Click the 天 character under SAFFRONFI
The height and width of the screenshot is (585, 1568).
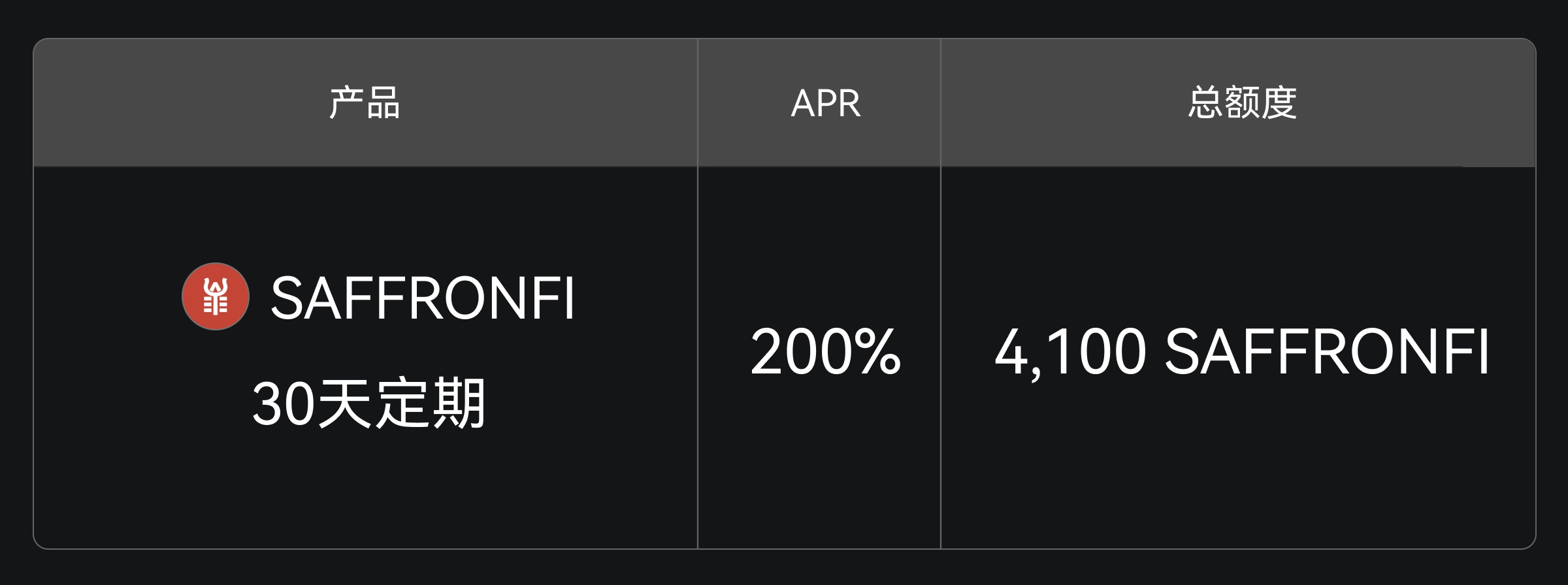tap(344, 403)
